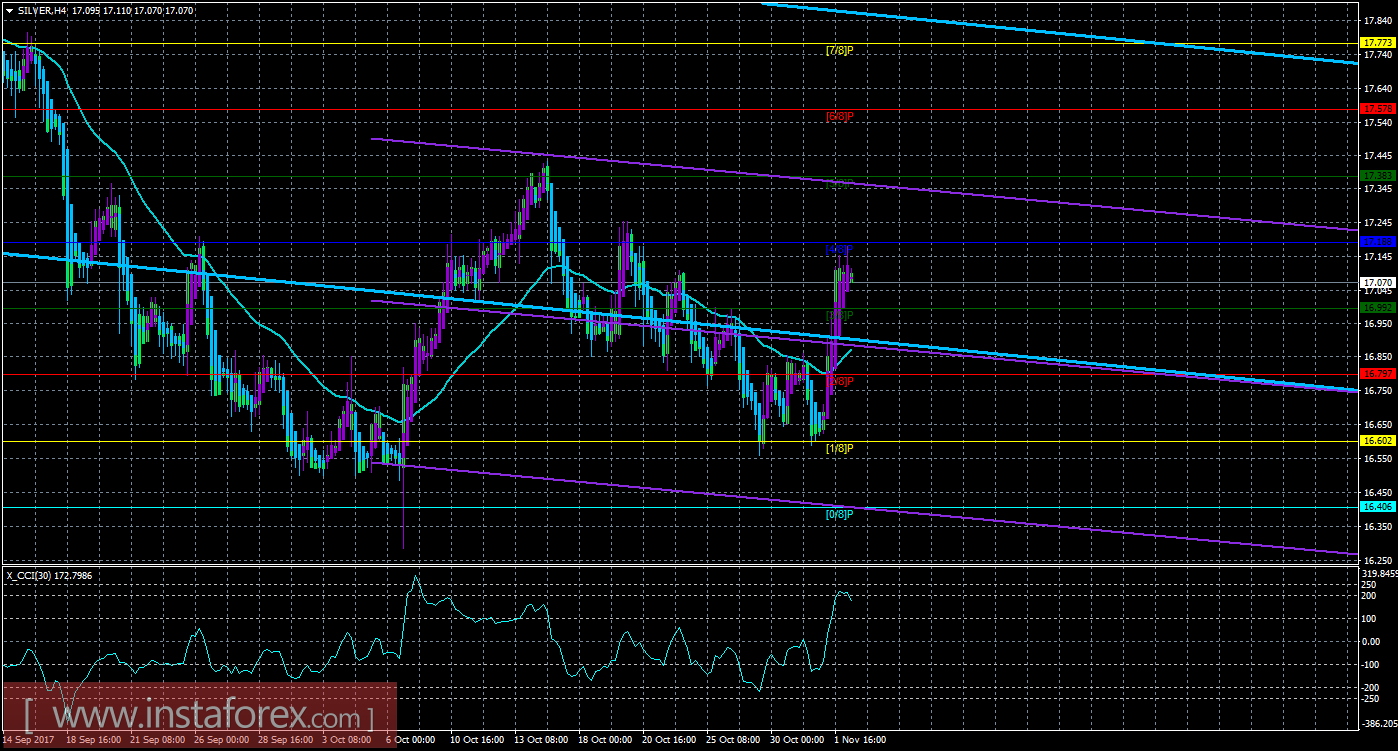Click the white 17.070 current price tag
Screen dimensions: 1398x751
coord(1376,283)
